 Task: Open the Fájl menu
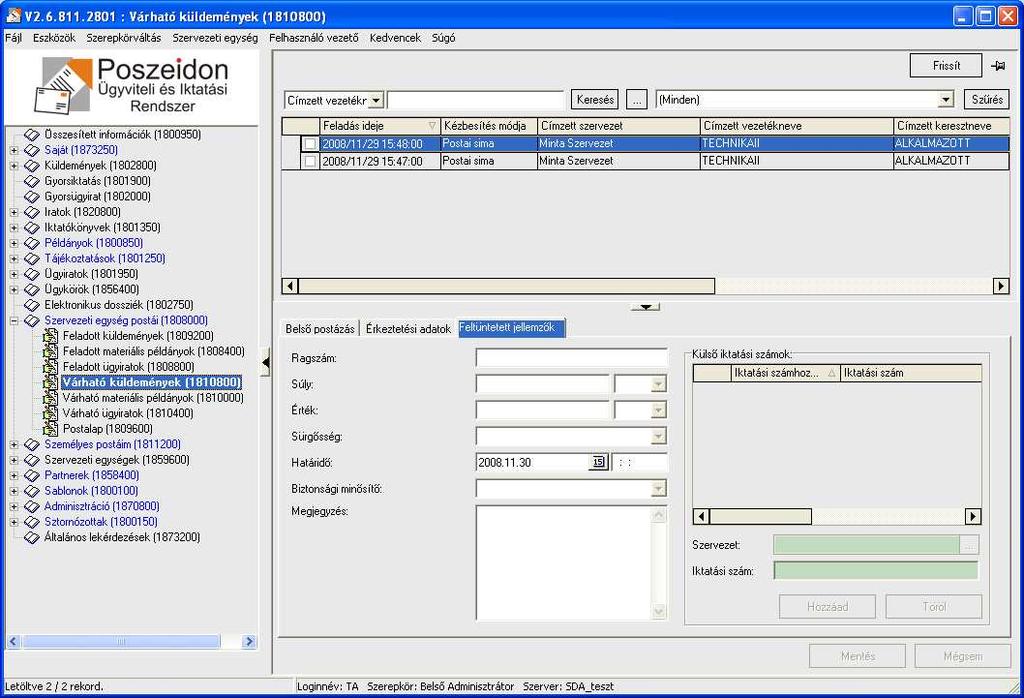[13, 38]
